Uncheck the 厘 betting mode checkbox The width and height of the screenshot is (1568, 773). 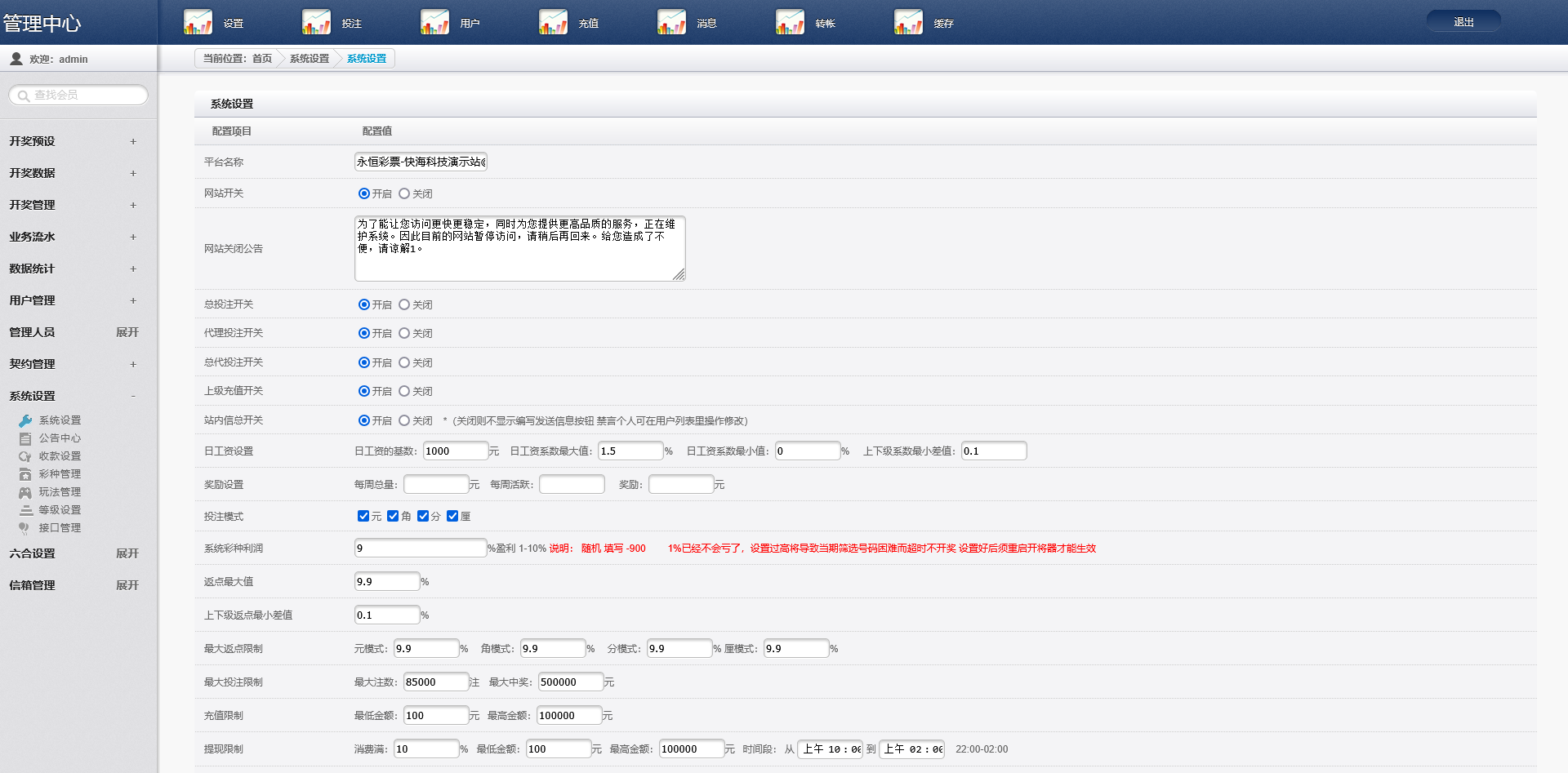pos(452,516)
